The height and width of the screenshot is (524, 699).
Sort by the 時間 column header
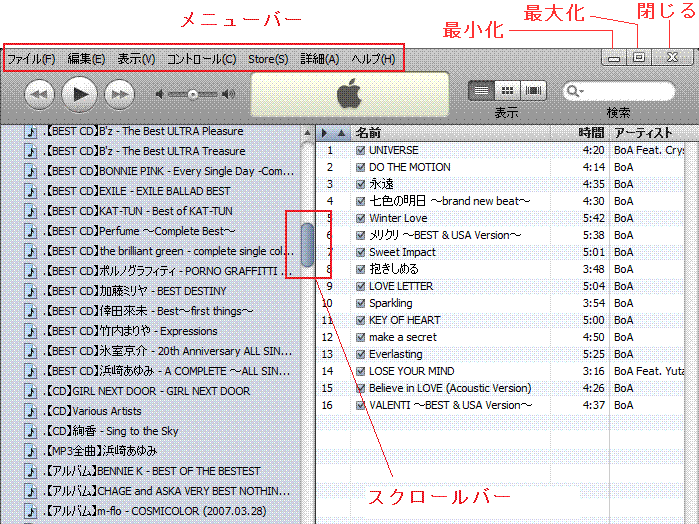(x=580, y=132)
